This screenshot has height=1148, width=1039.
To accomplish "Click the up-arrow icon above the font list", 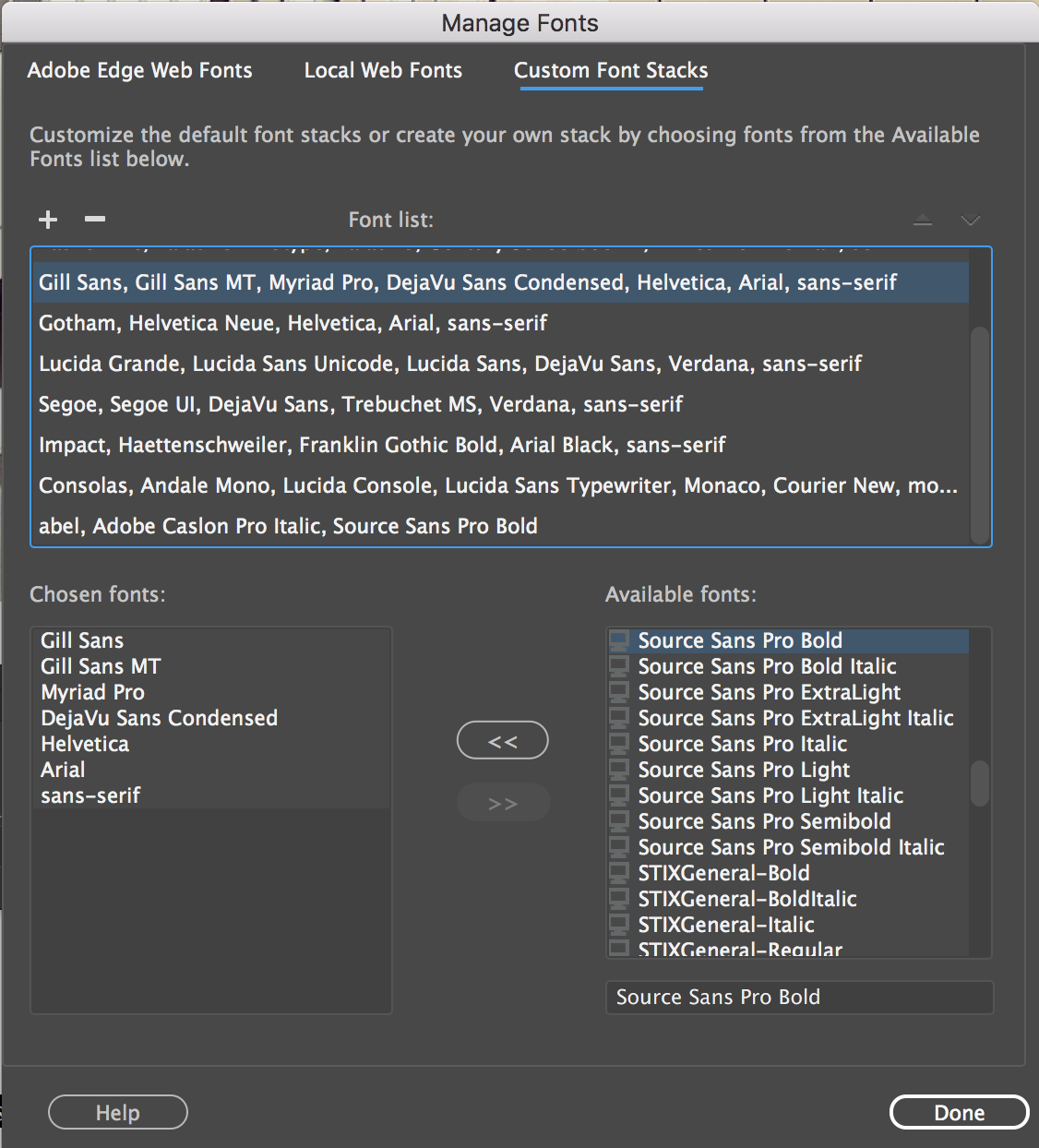I will click(x=922, y=220).
